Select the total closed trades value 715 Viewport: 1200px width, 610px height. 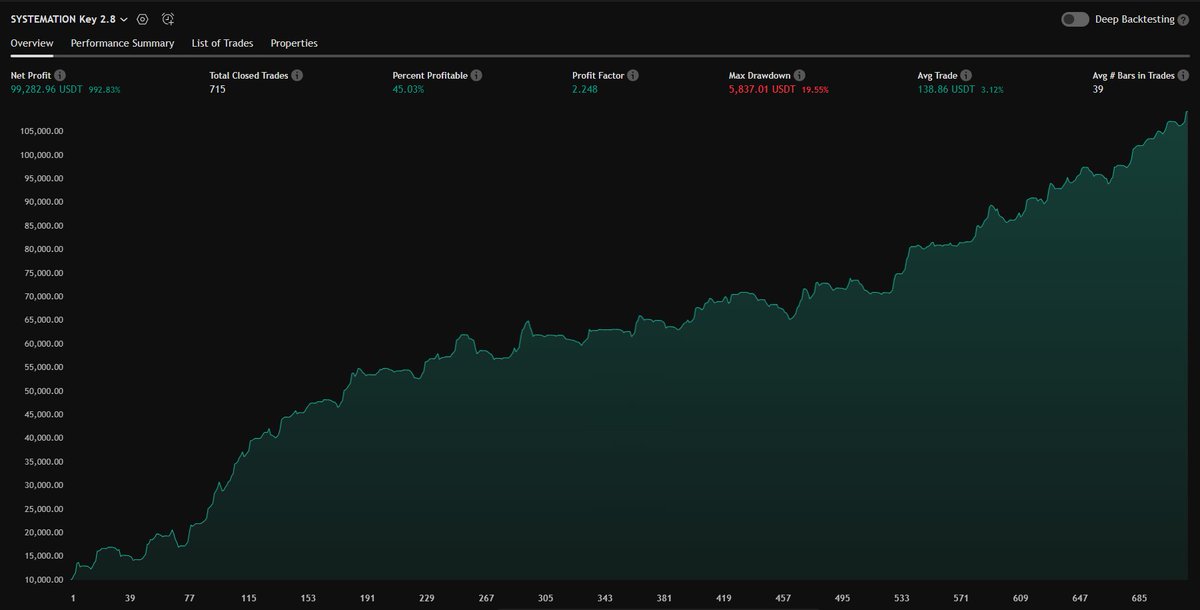click(x=217, y=89)
